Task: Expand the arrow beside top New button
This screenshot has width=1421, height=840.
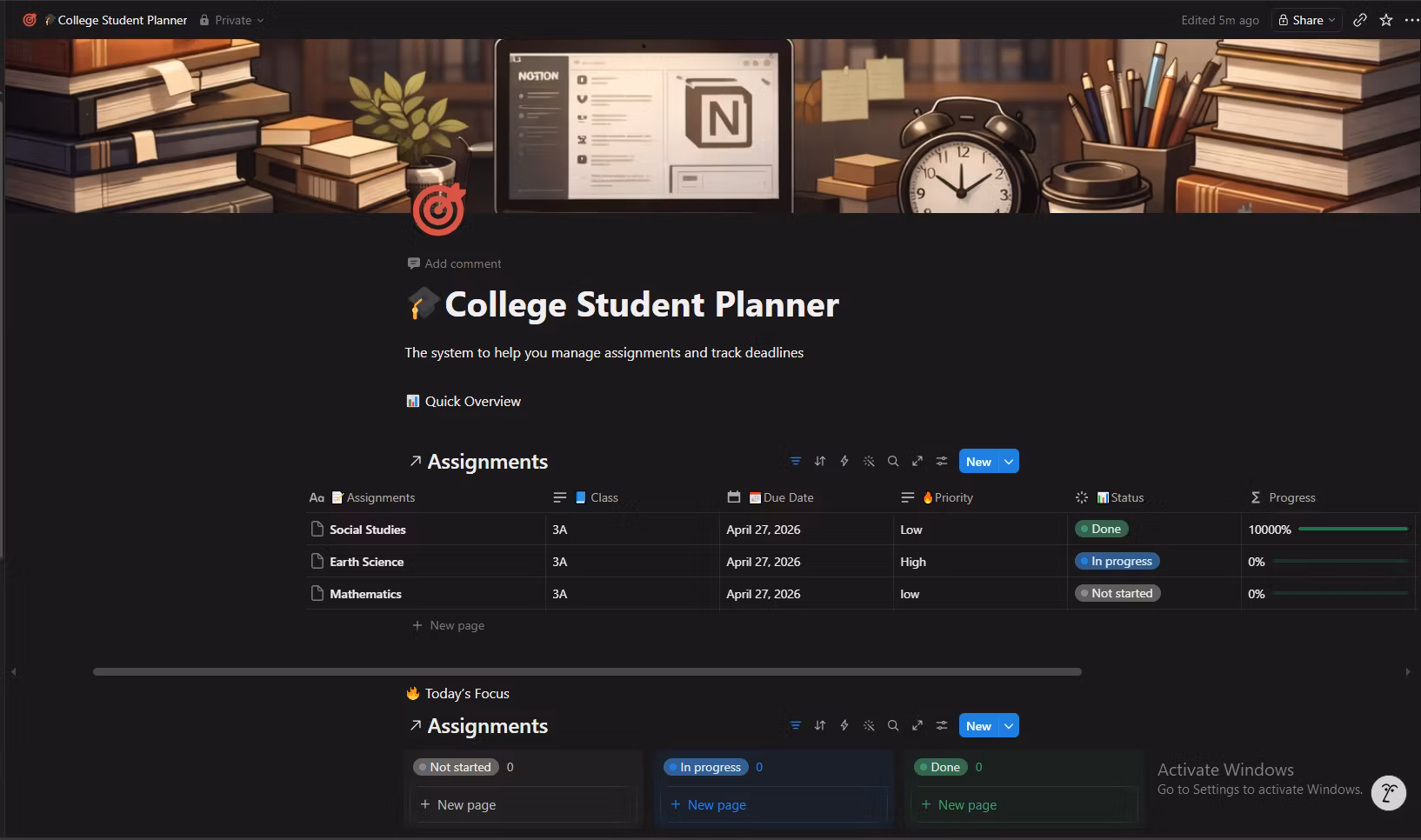Action: click(x=1009, y=462)
